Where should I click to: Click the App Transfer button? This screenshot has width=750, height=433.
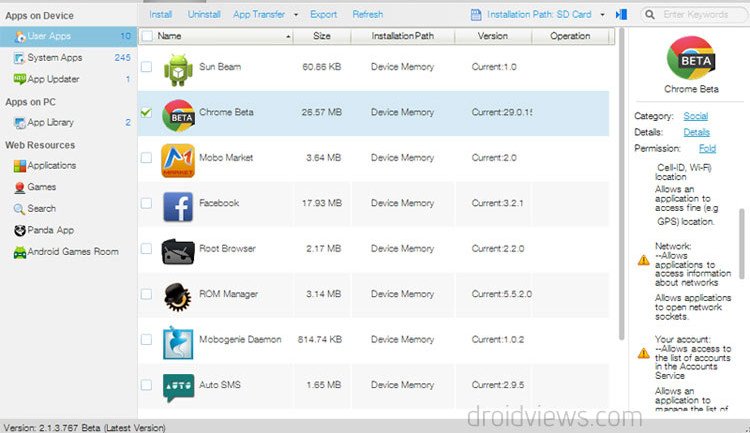(x=259, y=14)
